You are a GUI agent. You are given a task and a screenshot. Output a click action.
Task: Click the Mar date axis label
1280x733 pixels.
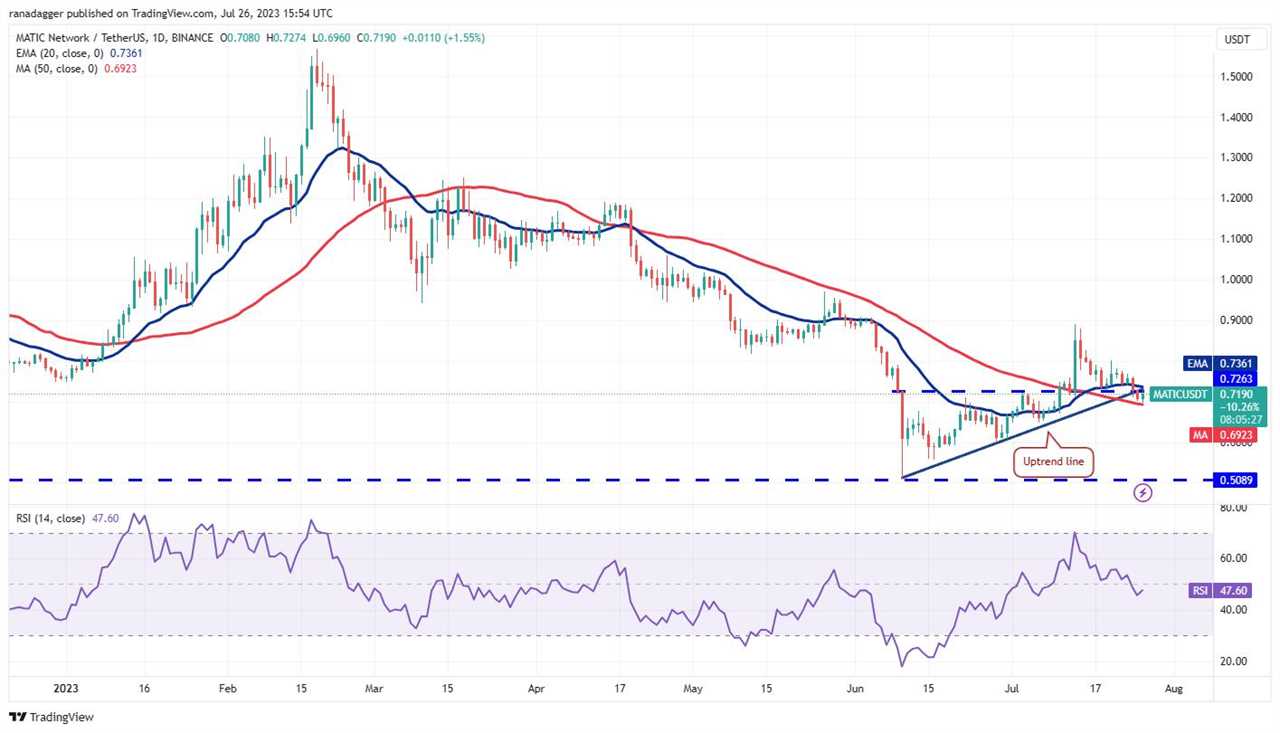coord(375,689)
